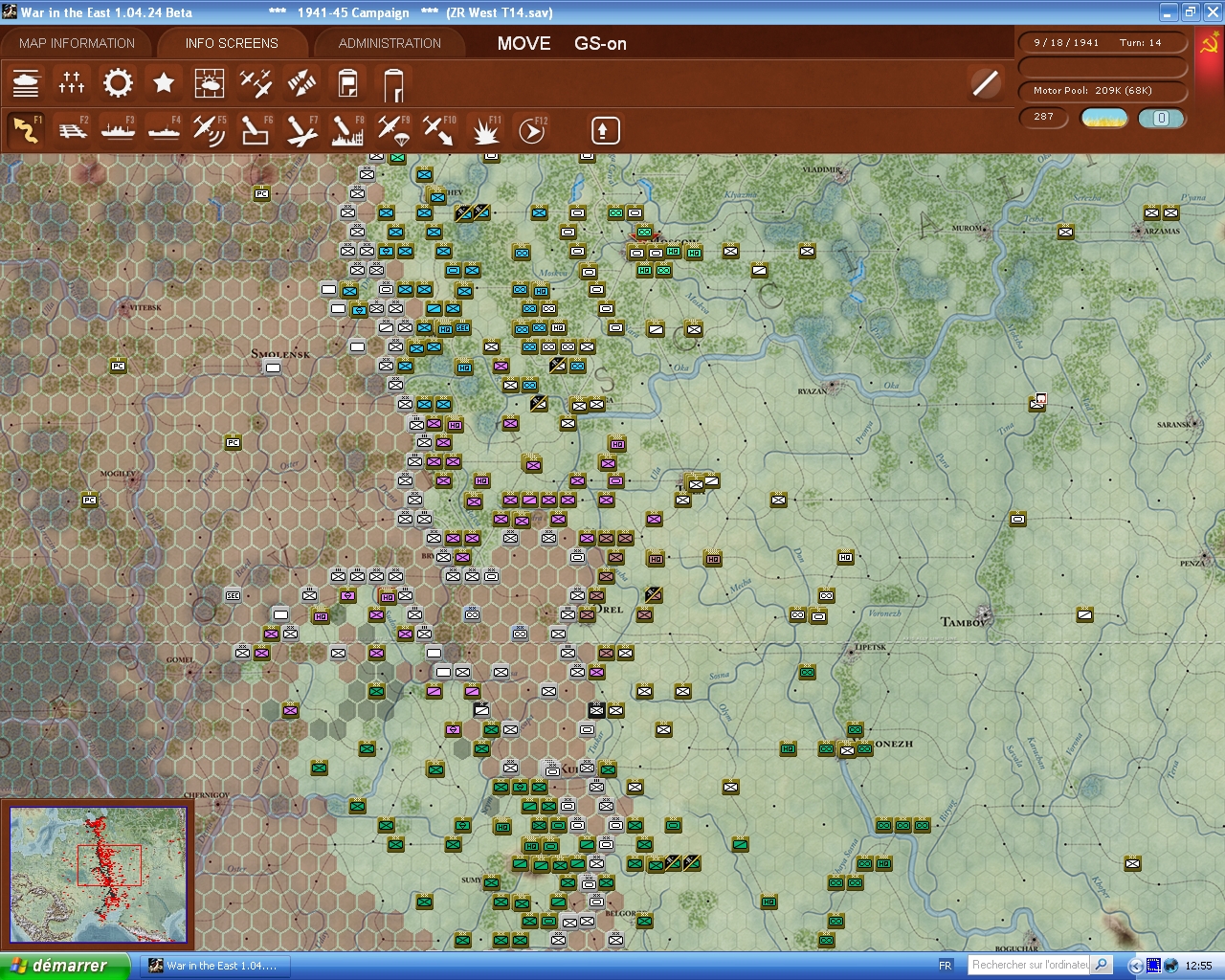
Task: Click the FR language indicator in taskbar
Action: click(x=946, y=966)
